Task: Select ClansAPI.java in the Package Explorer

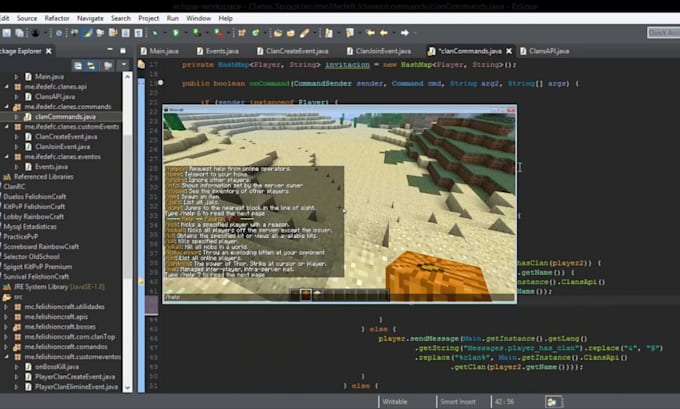Action: point(55,97)
